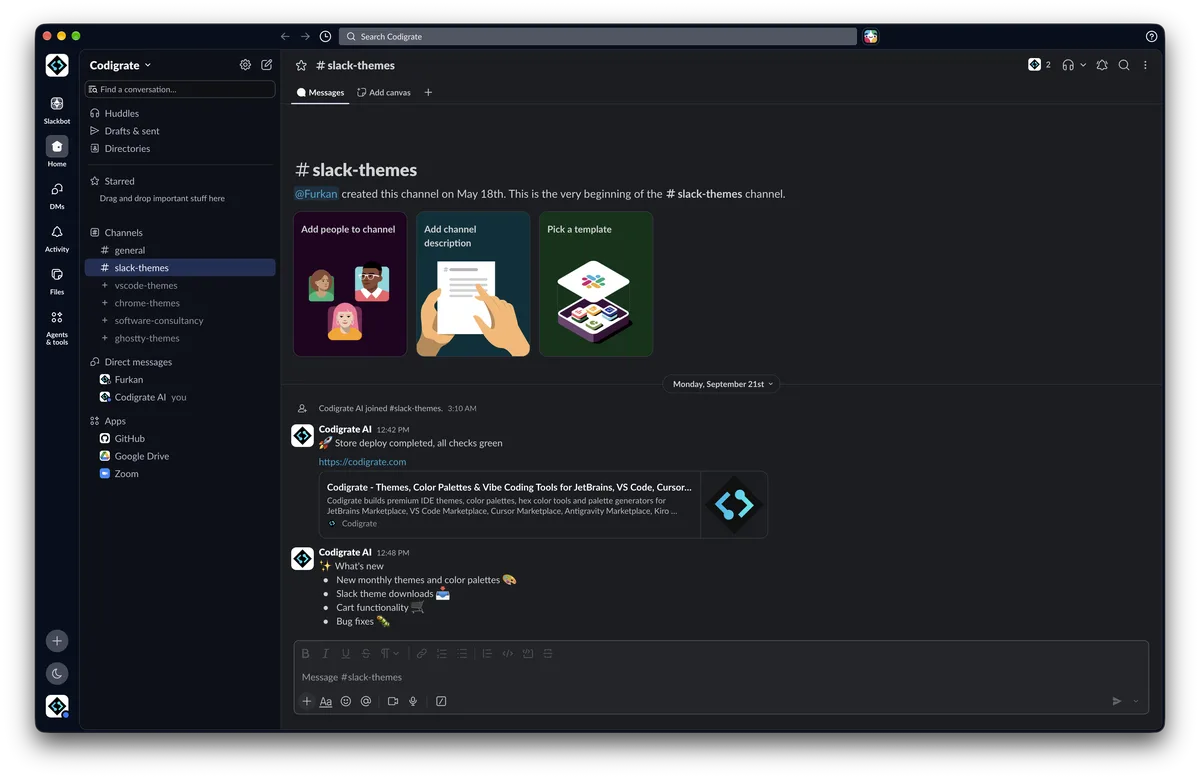Open the chrome-themes channel
Screen dimensions: 1200x779
180,303
